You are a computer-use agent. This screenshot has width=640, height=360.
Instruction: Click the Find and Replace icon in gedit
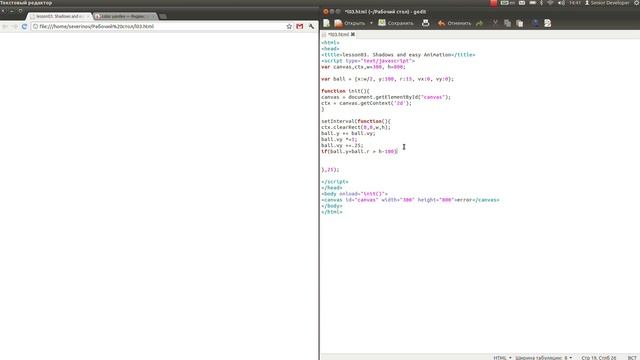547,23
